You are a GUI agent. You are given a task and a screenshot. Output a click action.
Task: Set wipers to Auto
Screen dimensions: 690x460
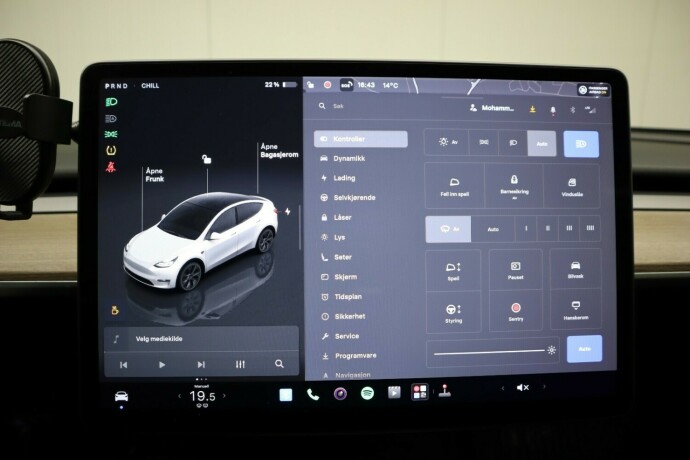493,229
